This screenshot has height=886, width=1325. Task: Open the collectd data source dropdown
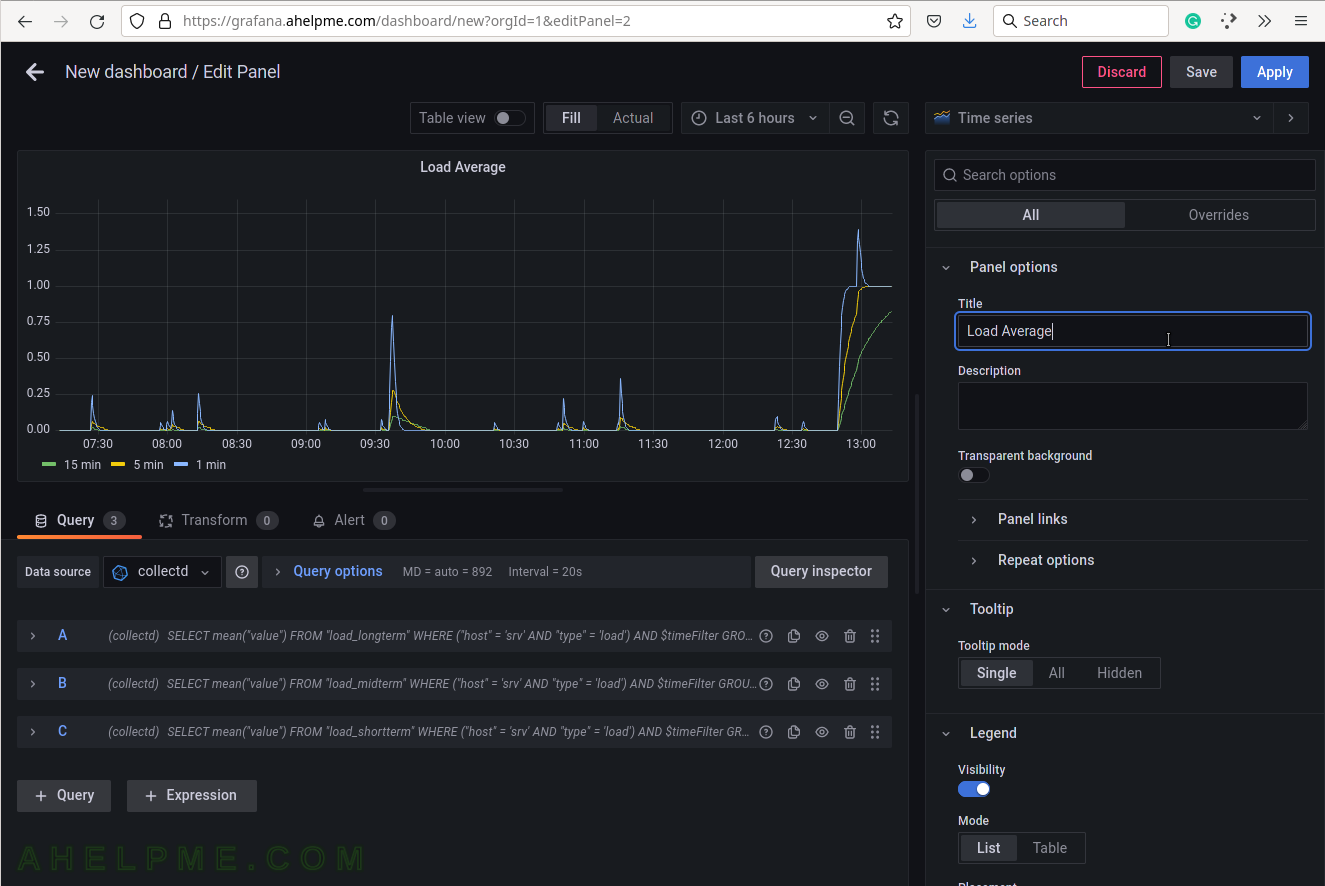(163, 572)
